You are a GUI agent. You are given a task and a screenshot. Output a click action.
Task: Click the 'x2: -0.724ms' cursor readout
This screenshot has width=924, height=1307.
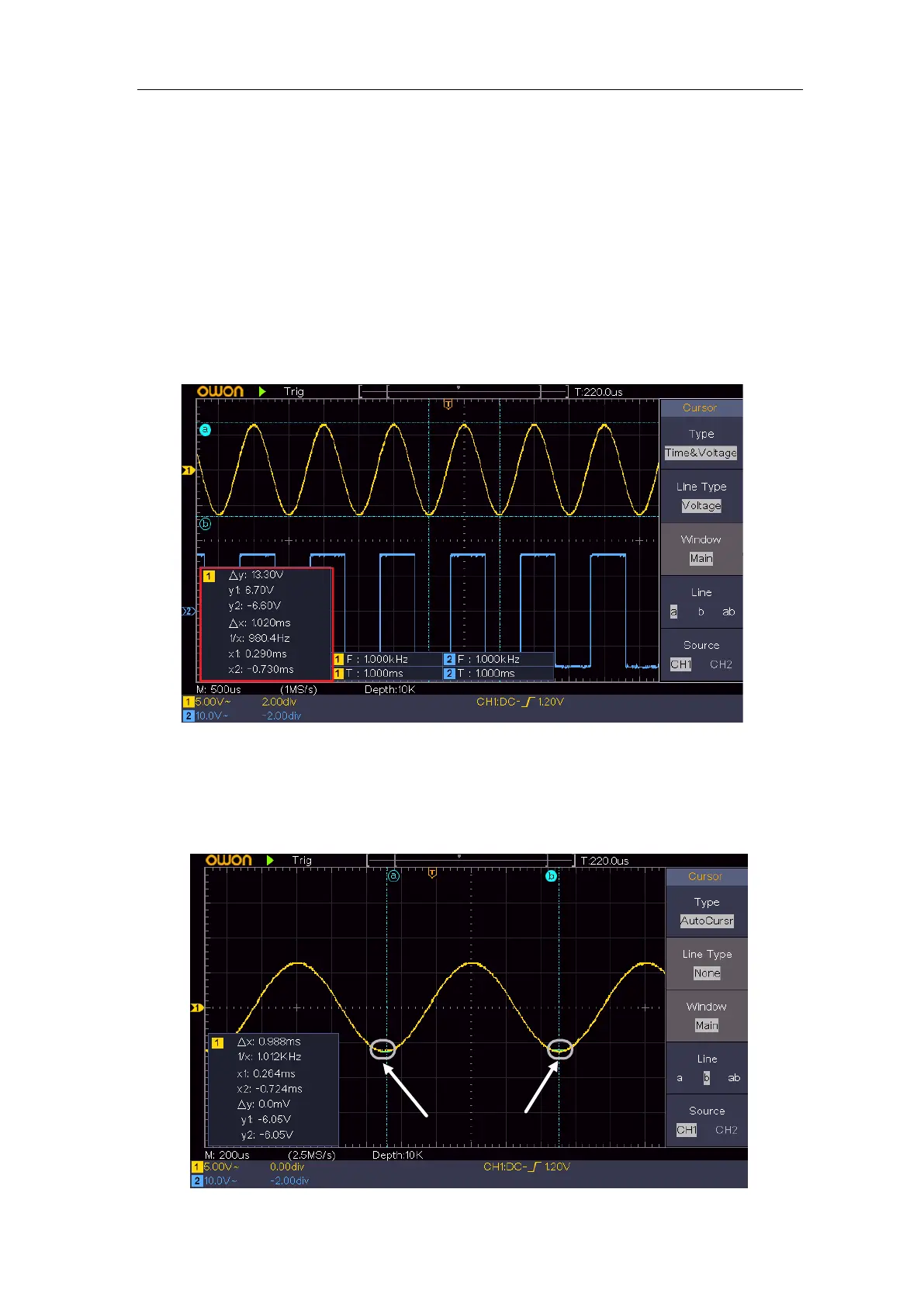[x=269, y=1089]
